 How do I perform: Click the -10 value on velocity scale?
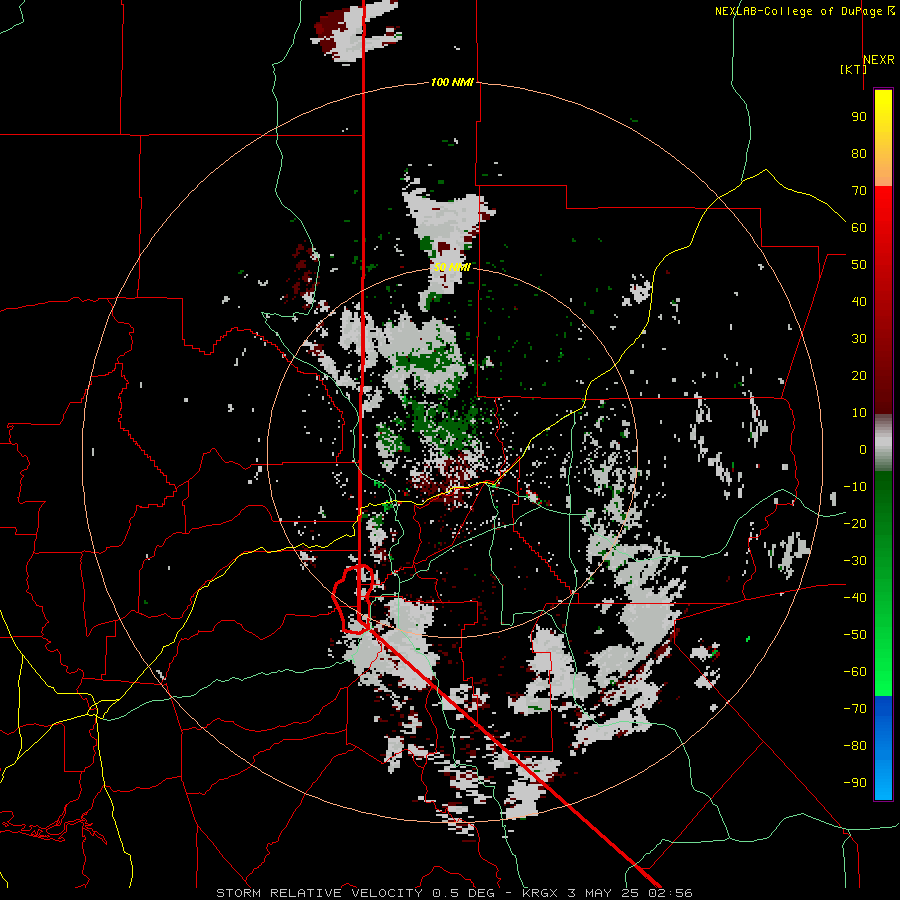click(855, 487)
